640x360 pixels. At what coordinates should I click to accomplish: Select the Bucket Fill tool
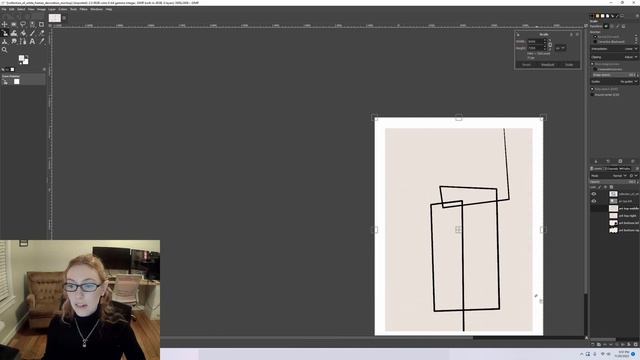[x=23, y=33]
